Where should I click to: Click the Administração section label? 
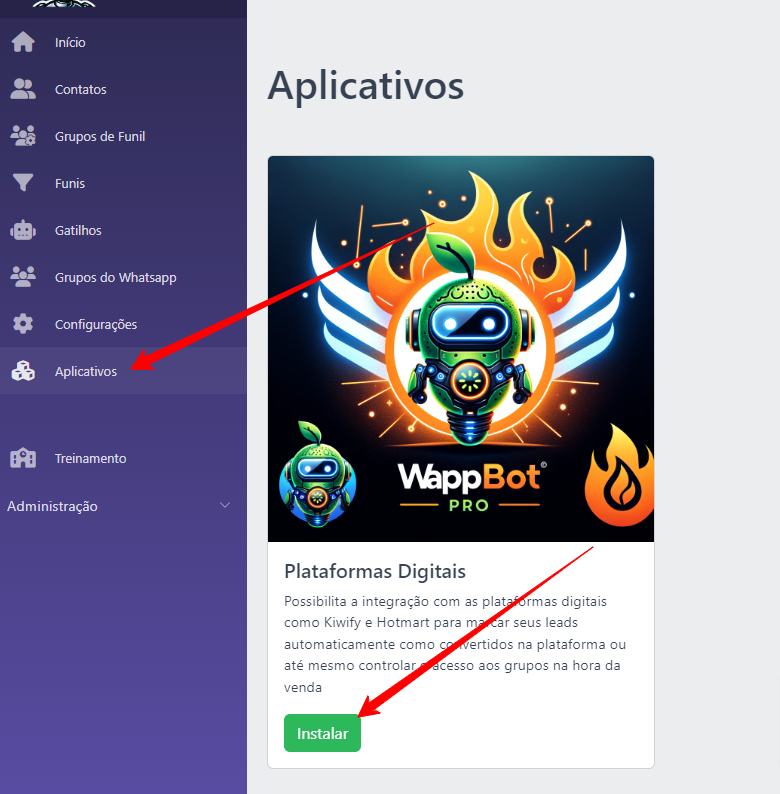[52, 506]
